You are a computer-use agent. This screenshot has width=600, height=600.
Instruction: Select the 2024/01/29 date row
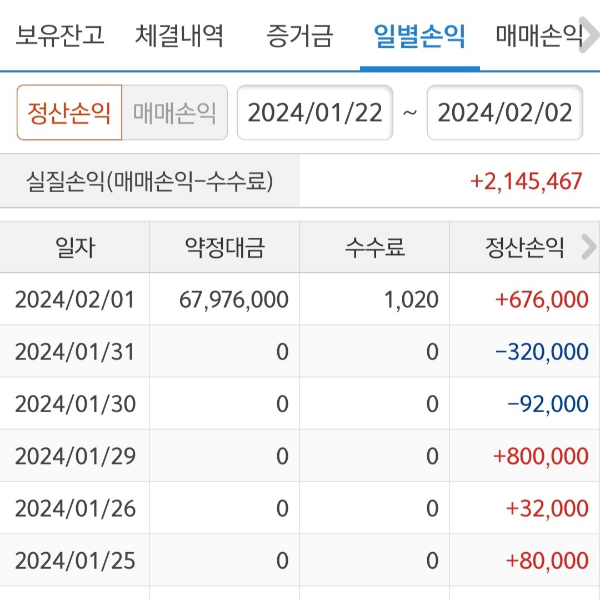[x=75, y=456]
